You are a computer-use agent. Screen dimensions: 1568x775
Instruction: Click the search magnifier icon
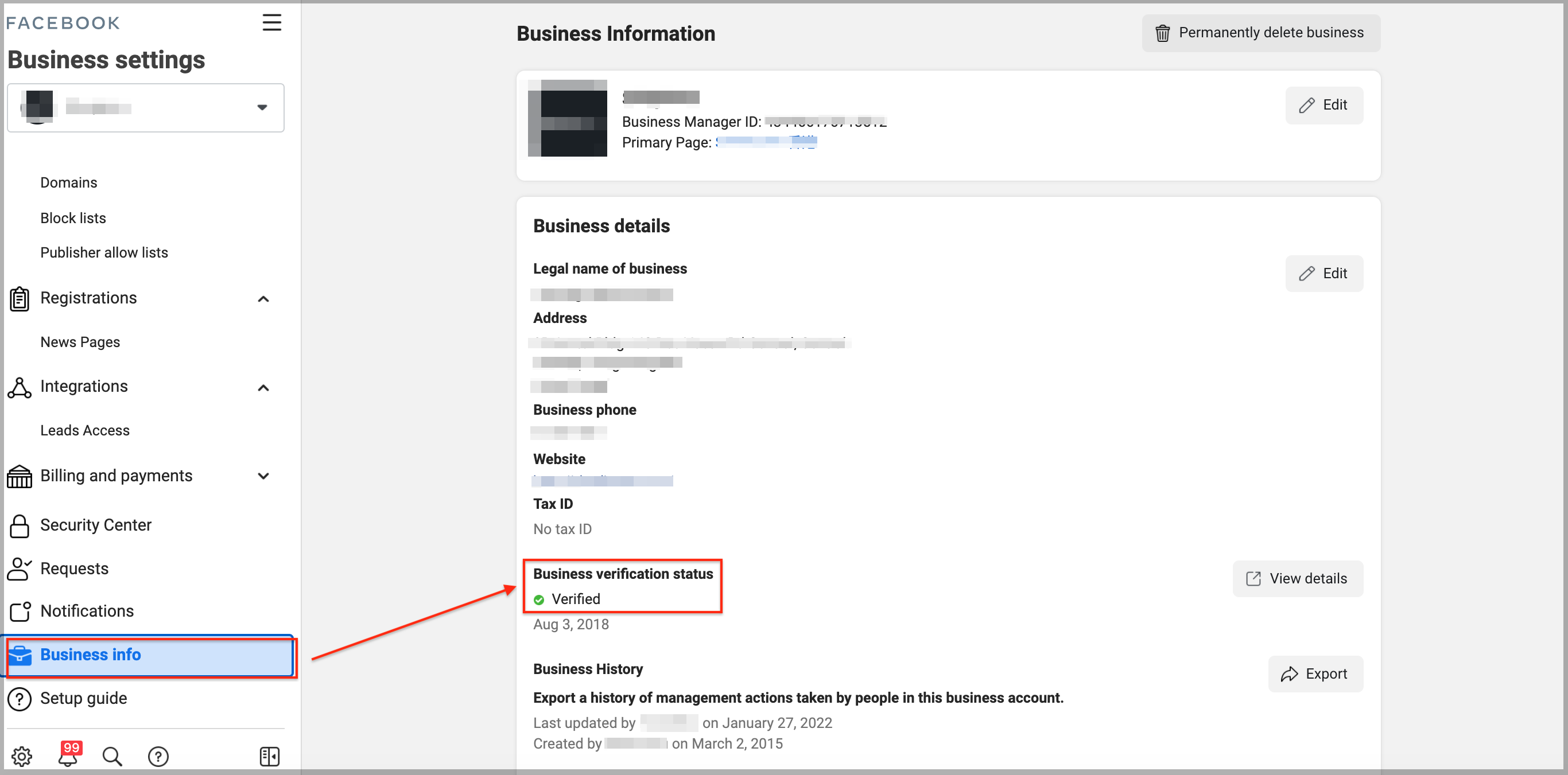112,756
